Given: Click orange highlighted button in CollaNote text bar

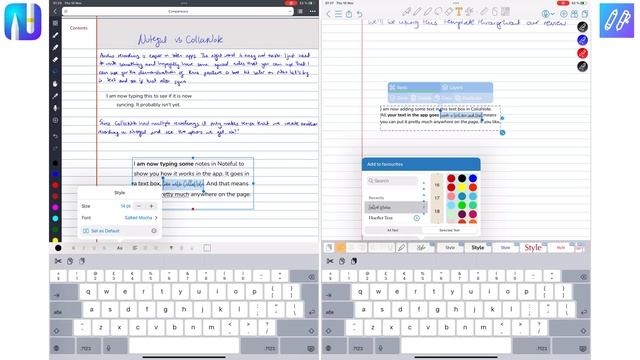Looking at the screenshot, I should [x=340, y=247].
